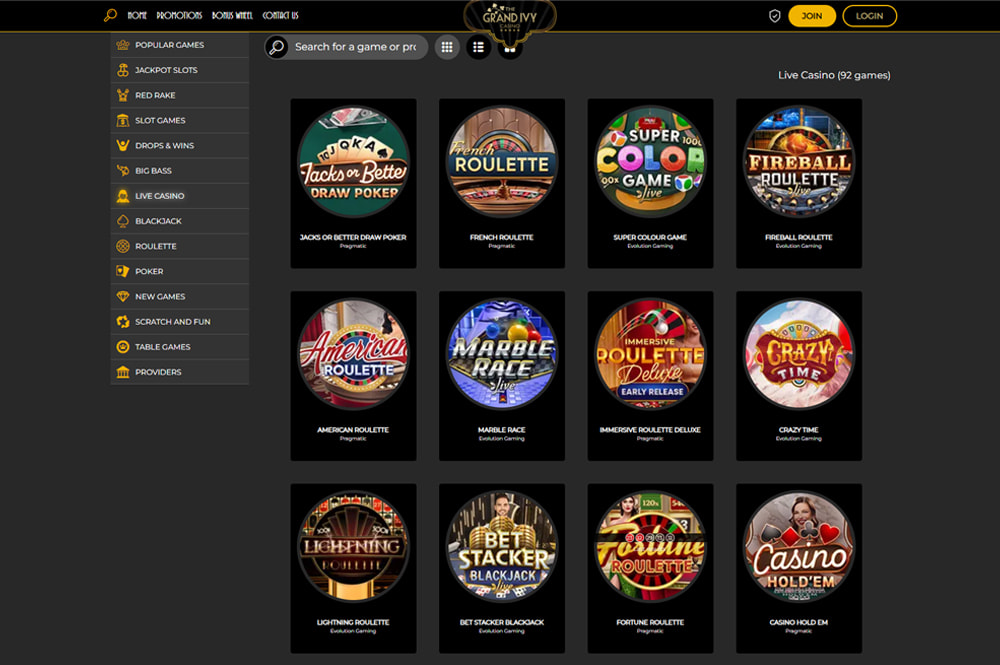The width and height of the screenshot is (1000, 665).
Task: Open Casino Hold'em game thumbnail
Action: (799, 547)
